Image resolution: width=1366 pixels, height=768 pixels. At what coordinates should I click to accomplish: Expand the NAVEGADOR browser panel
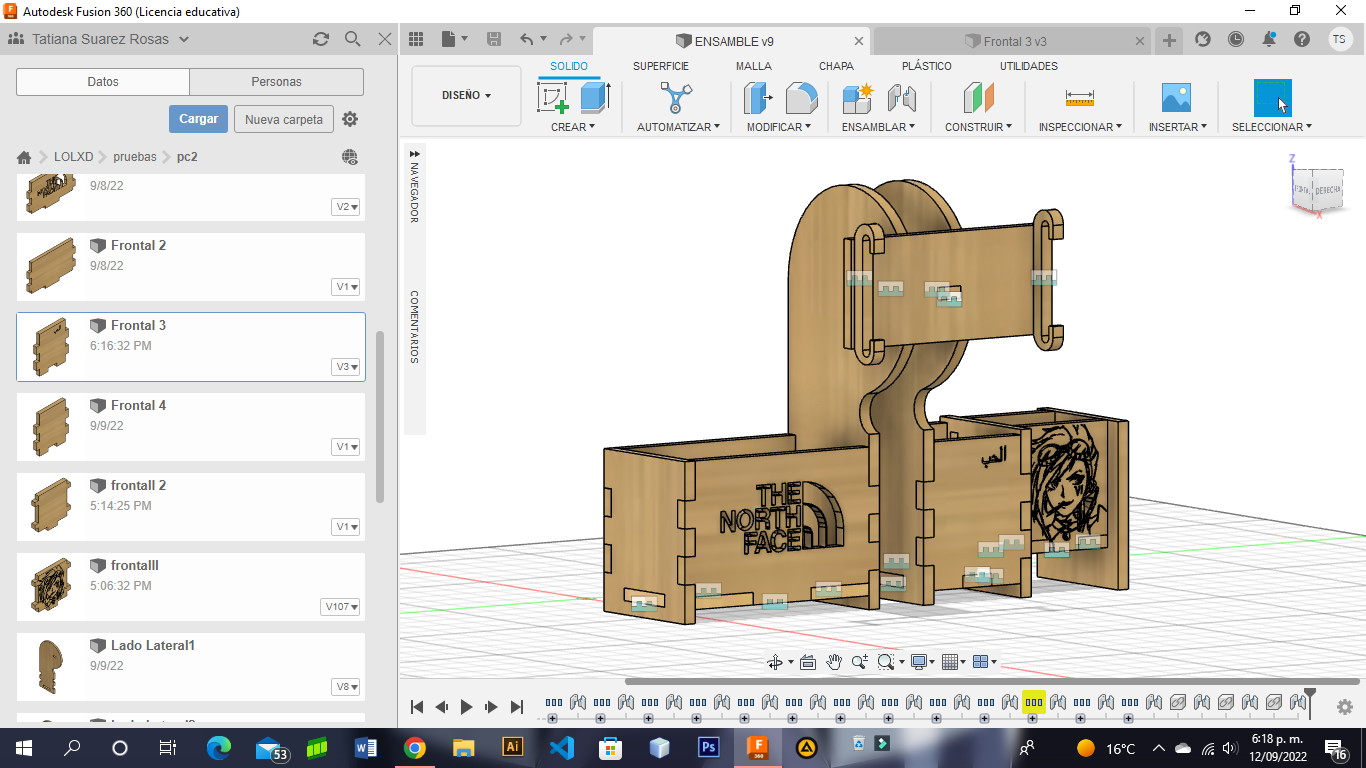pyautogui.click(x=414, y=154)
